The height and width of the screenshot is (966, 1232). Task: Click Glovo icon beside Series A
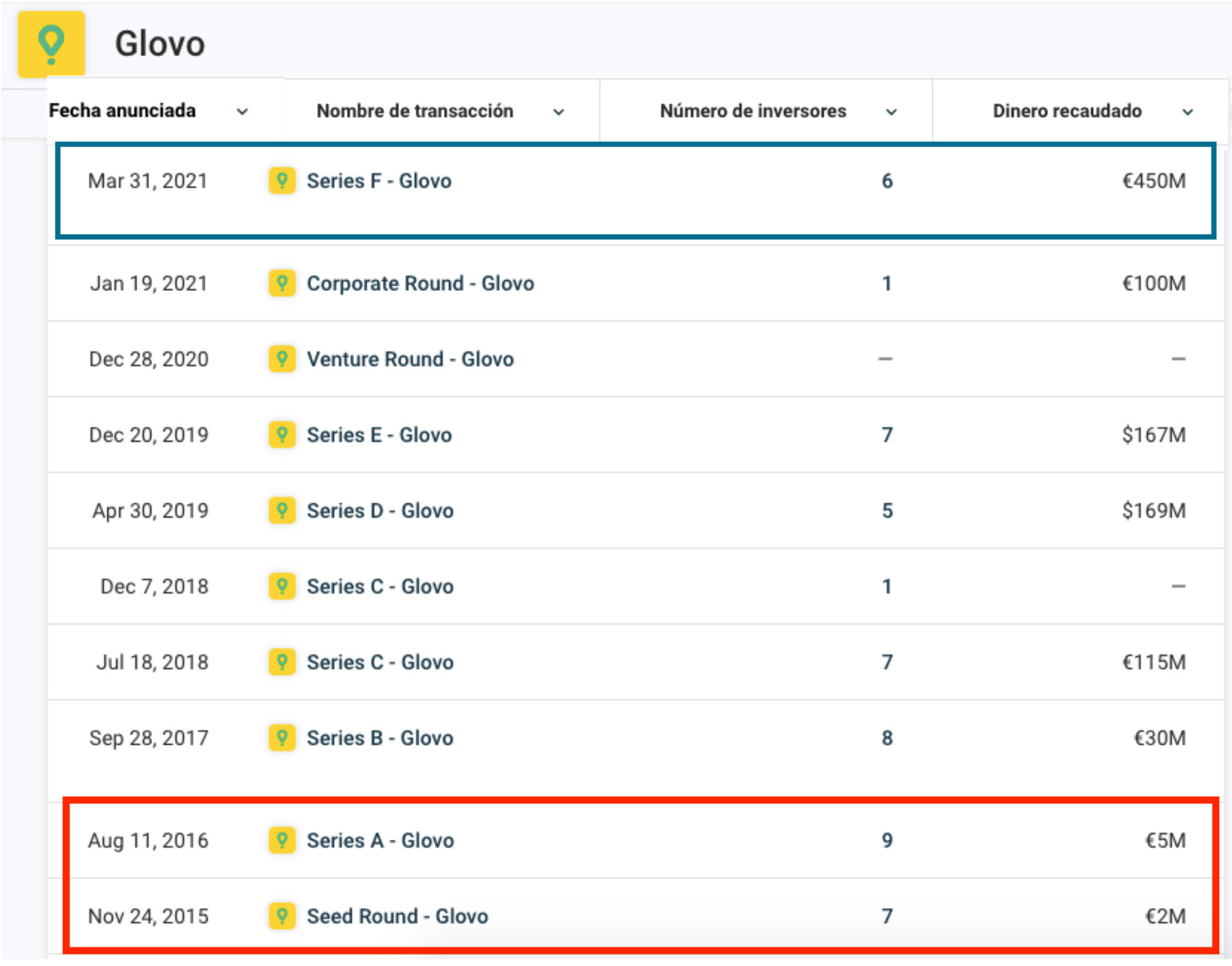click(282, 840)
